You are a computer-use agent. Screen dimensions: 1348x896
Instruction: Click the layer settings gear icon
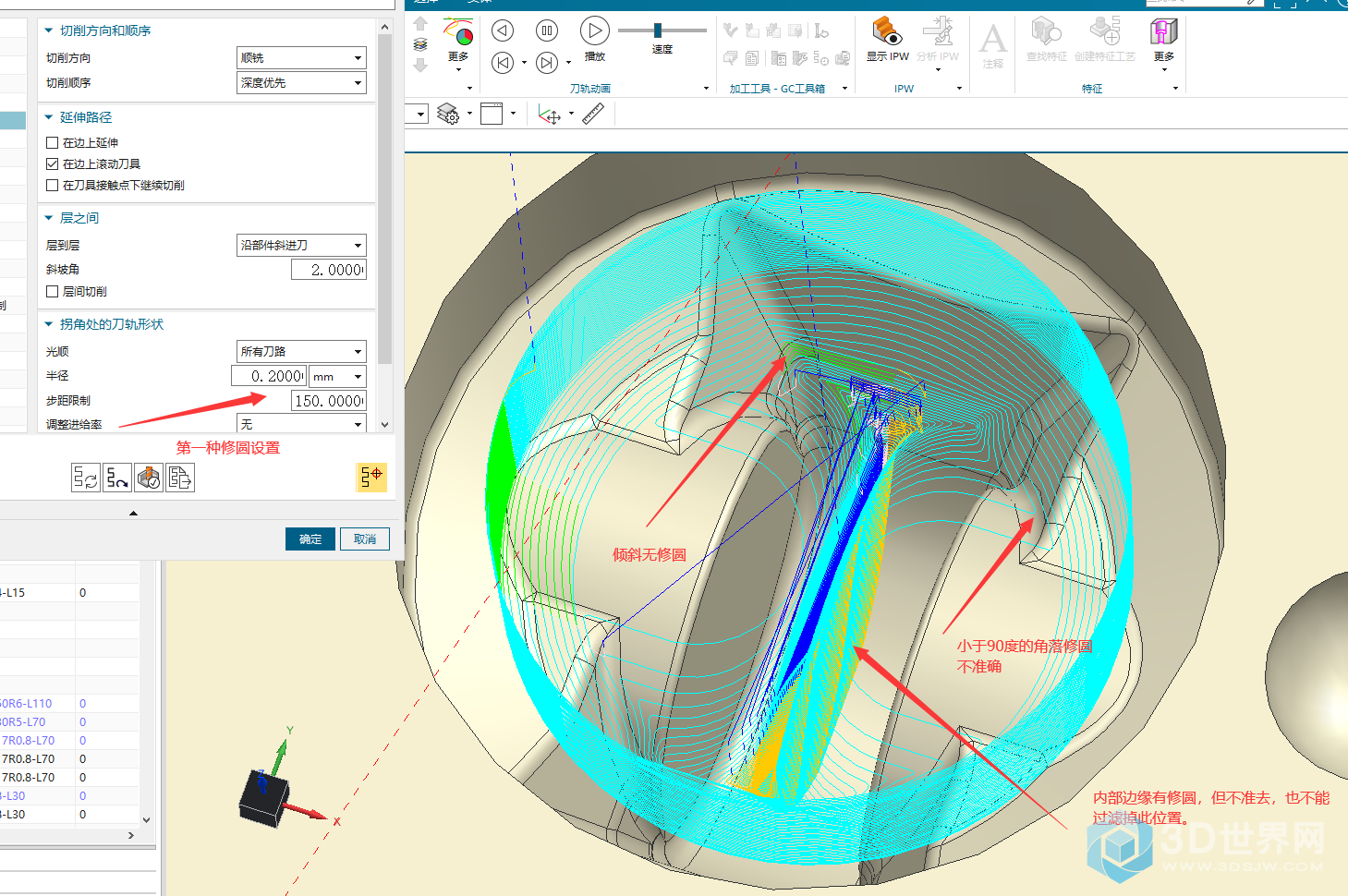tap(448, 115)
